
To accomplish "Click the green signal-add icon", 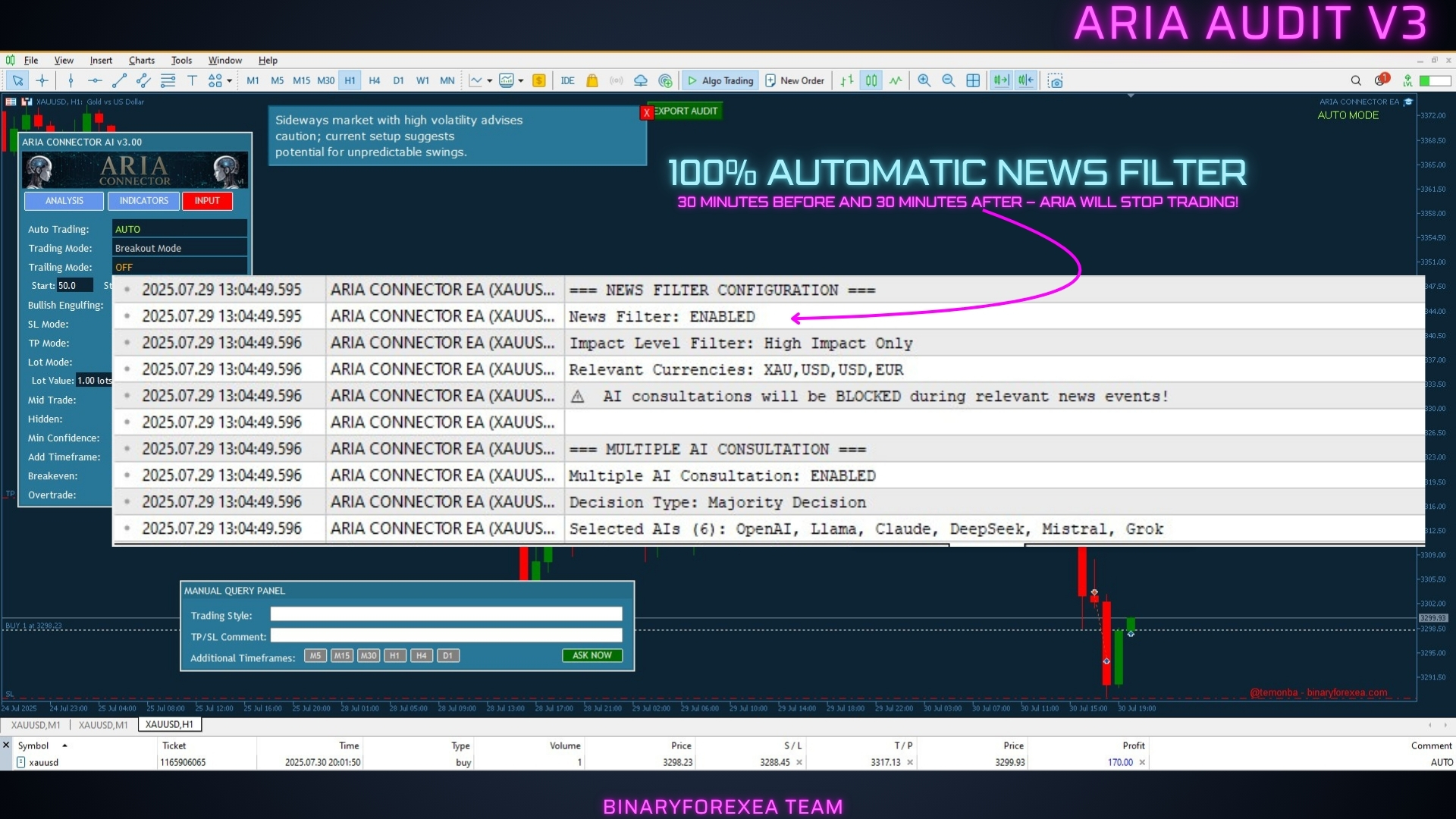I will click(x=665, y=80).
